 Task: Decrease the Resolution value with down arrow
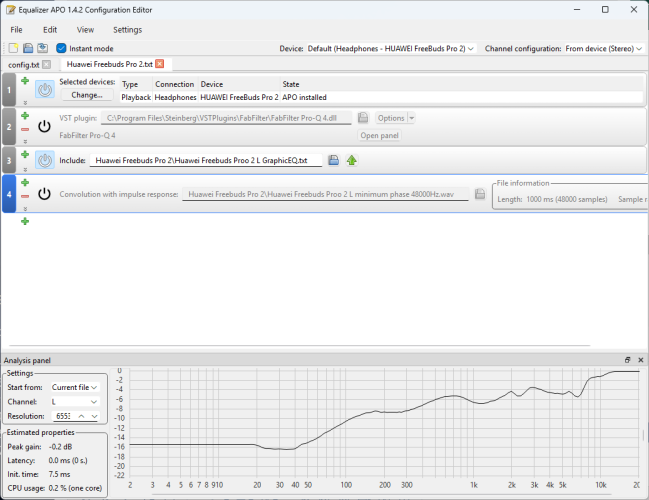94,416
